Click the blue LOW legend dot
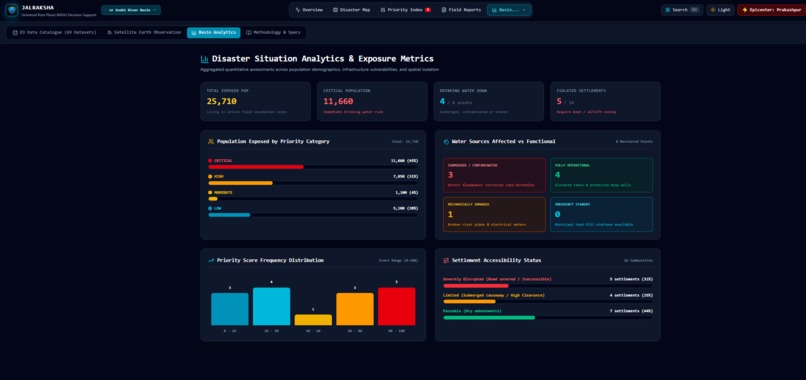 (x=210, y=208)
